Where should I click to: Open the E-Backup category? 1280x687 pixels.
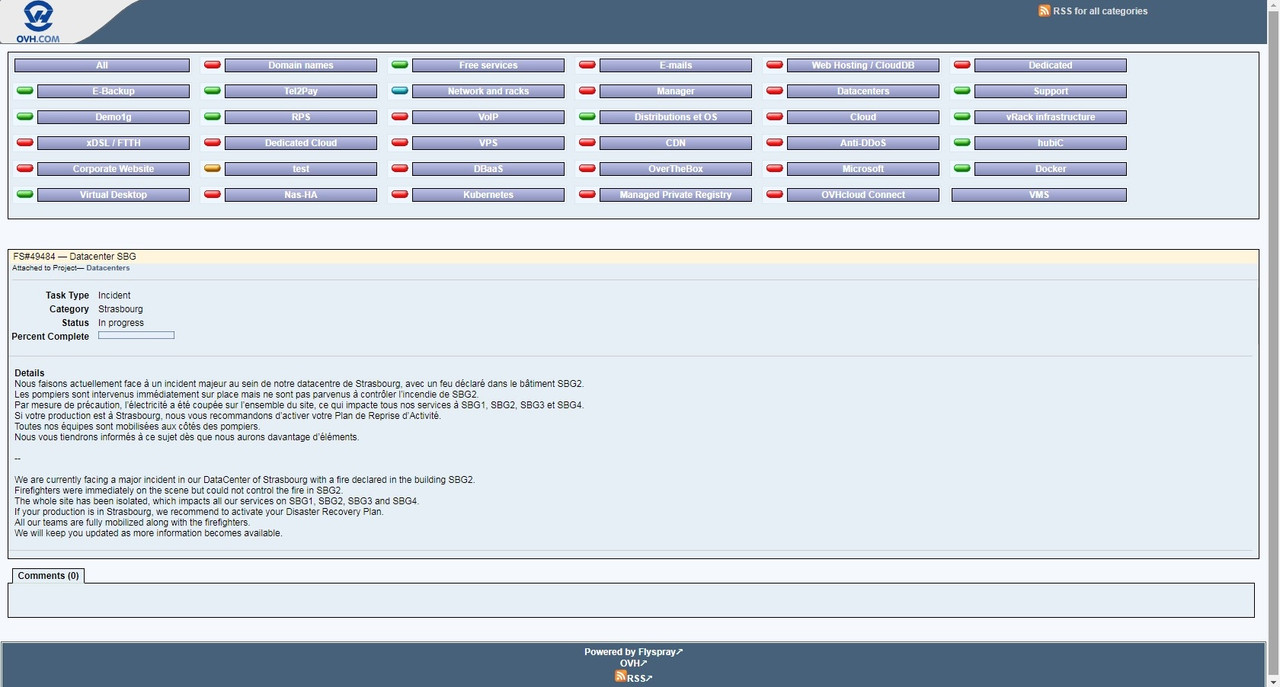pyautogui.click(x=113, y=91)
